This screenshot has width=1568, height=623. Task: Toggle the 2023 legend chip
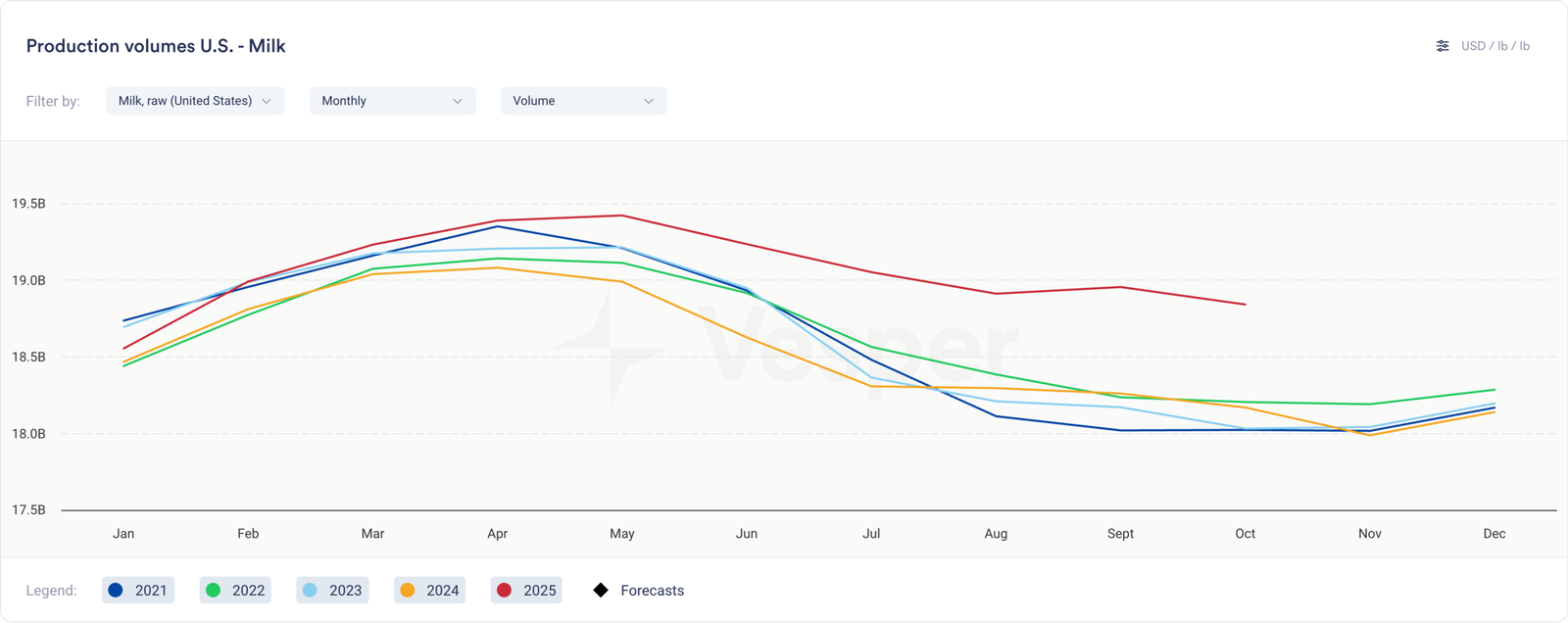click(x=333, y=590)
